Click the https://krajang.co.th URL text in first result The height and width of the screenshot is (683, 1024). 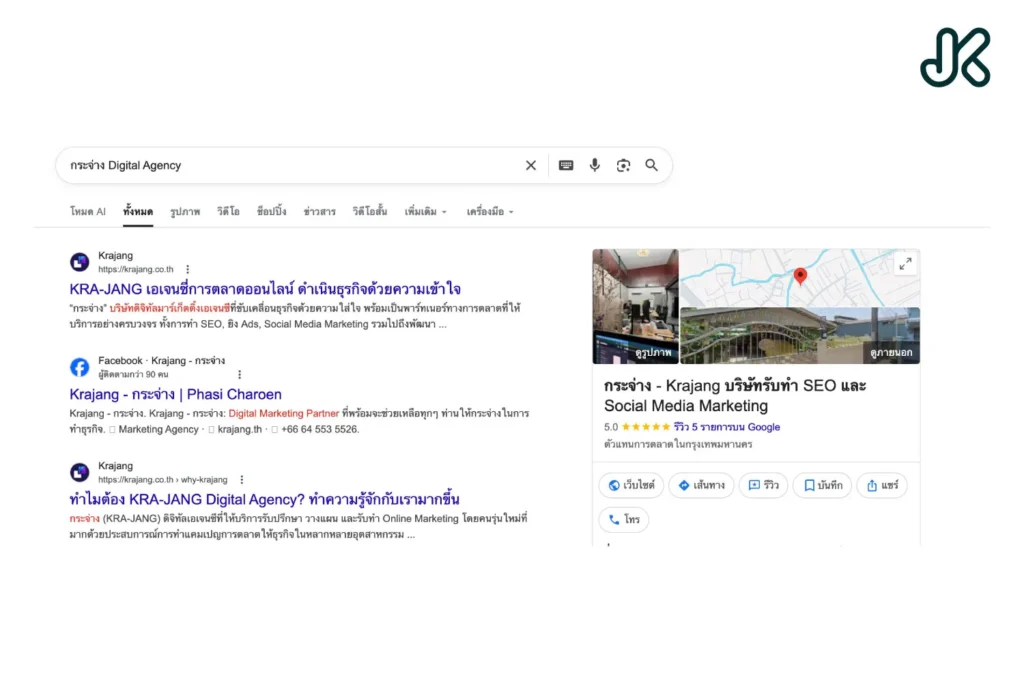pyautogui.click(x=136, y=269)
